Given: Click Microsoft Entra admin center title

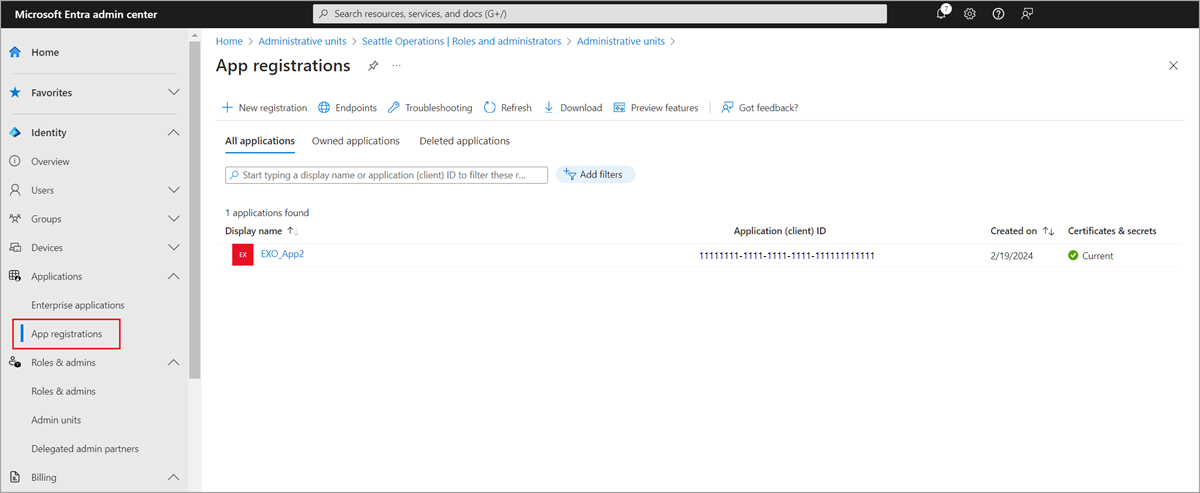Looking at the screenshot, I should [x=86, y=14].
